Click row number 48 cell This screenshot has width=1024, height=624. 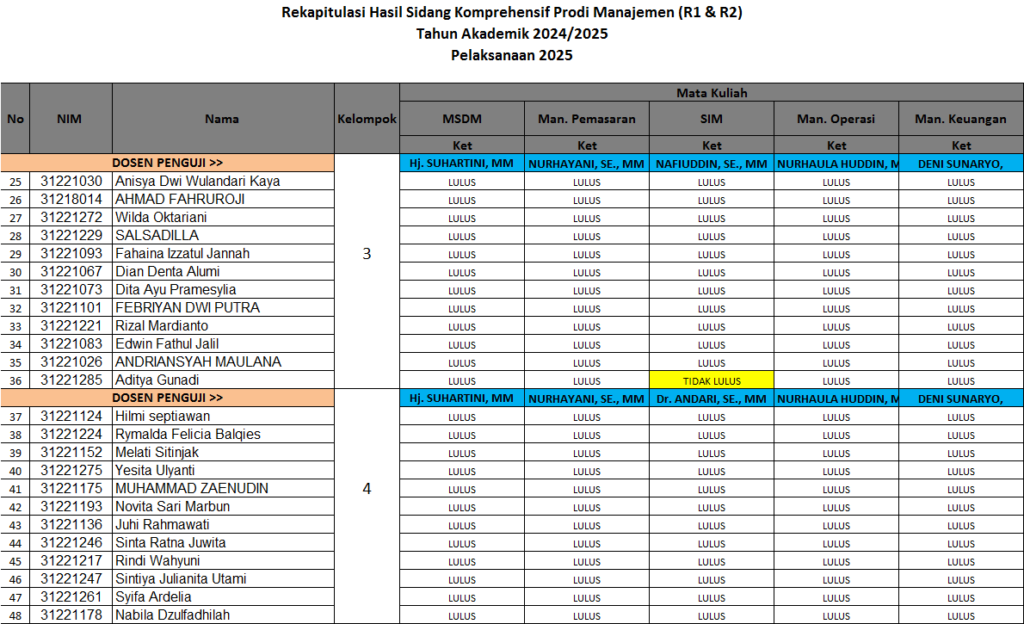point(15,615)
